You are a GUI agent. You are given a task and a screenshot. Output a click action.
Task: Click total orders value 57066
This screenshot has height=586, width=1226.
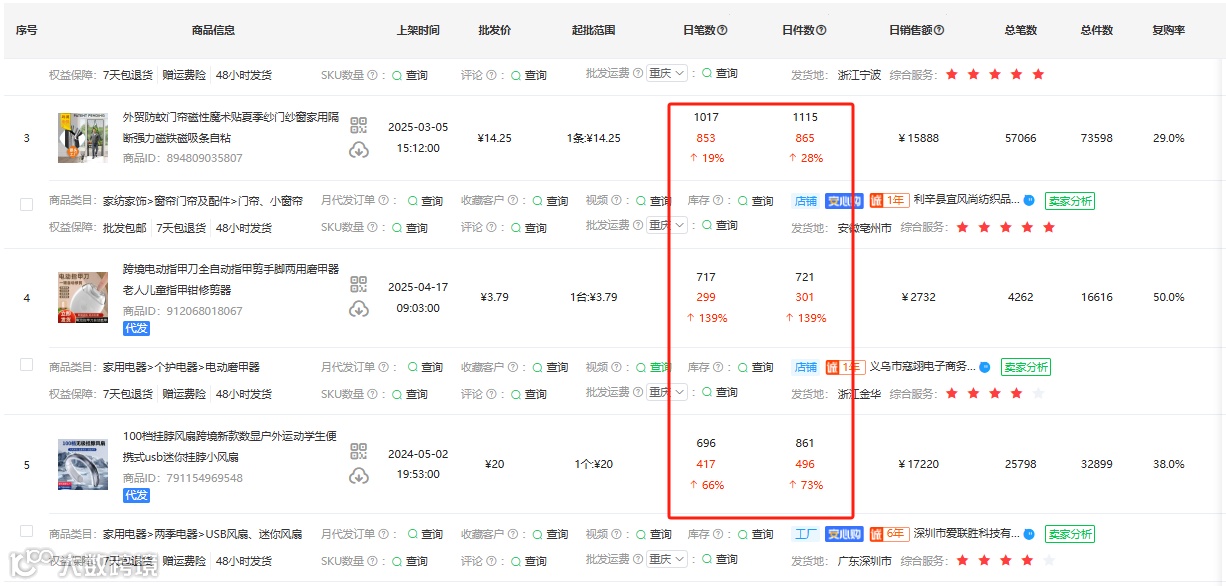pos(1021,138)
